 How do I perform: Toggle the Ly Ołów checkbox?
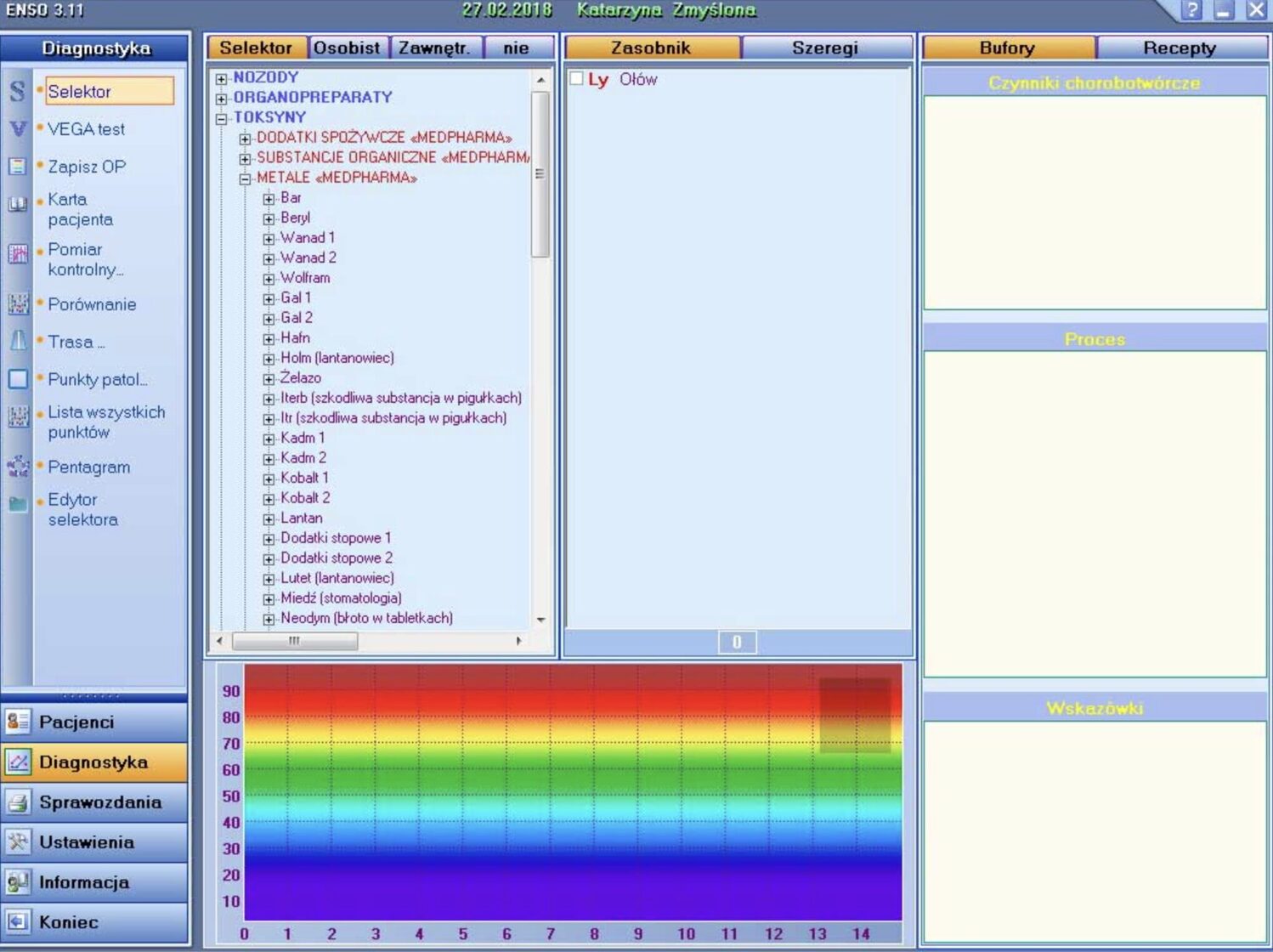coord(576,78)
